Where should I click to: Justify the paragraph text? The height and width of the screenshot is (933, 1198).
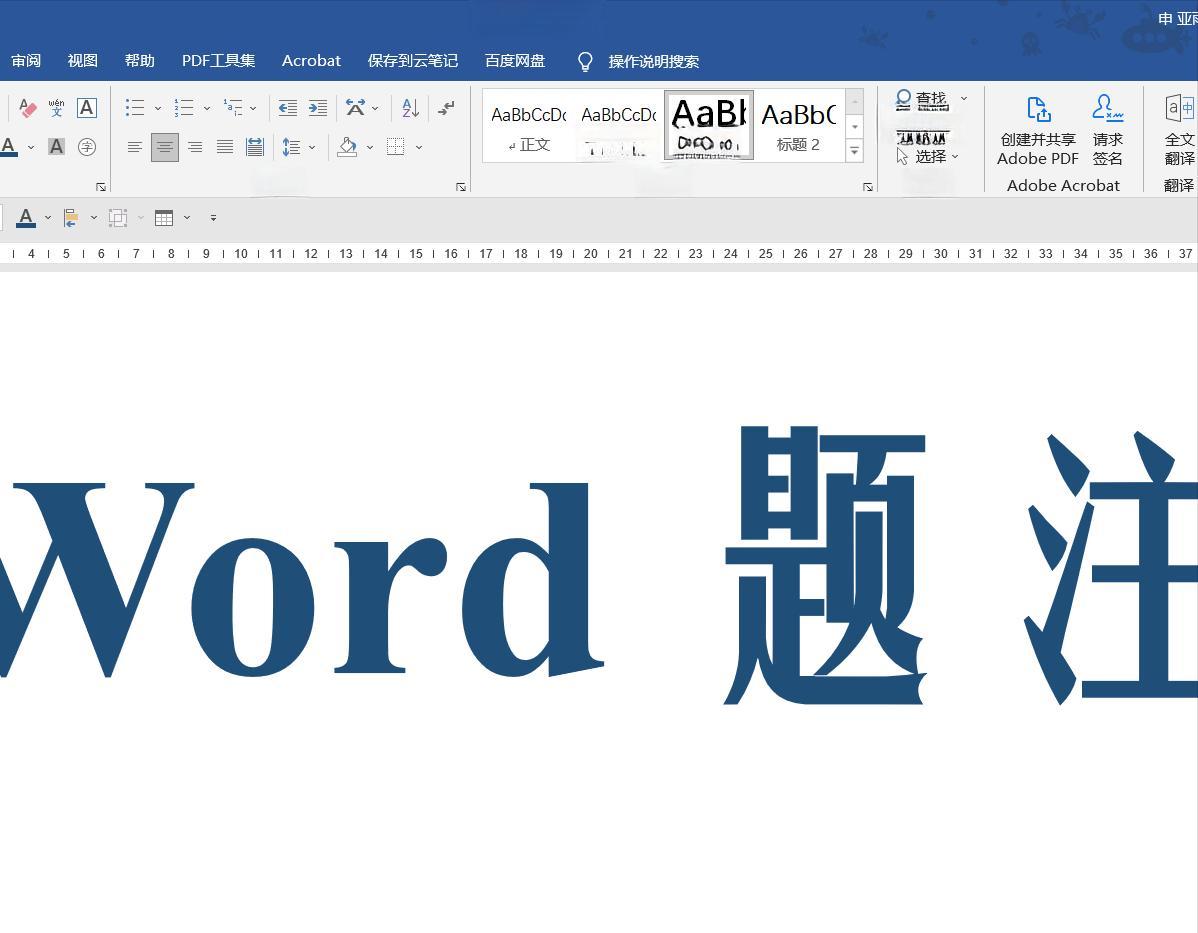click(x=225, y=147)
